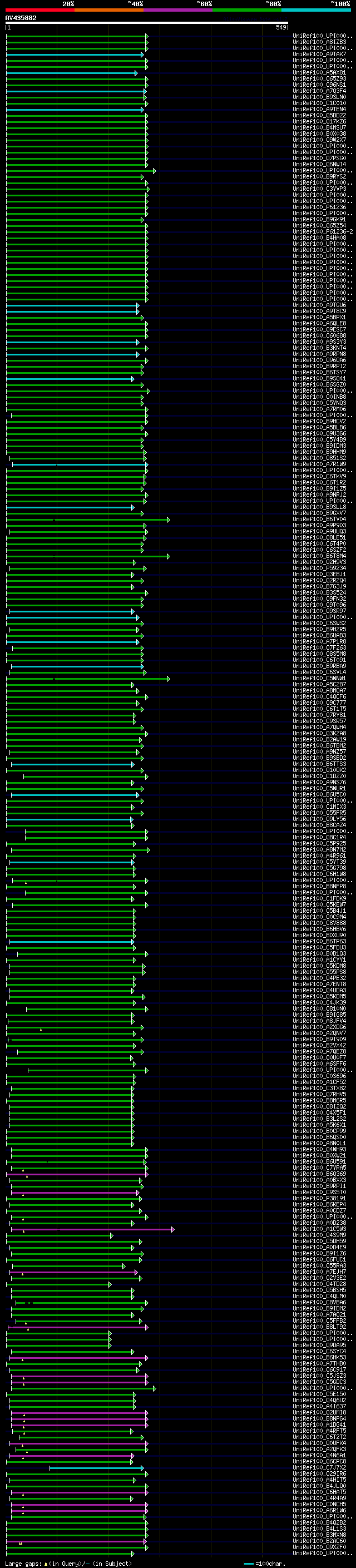Select hit label UniRef100_C7J7X2
The height and width of the screenshot is (1568, 356).
(x=319, y=1467)
